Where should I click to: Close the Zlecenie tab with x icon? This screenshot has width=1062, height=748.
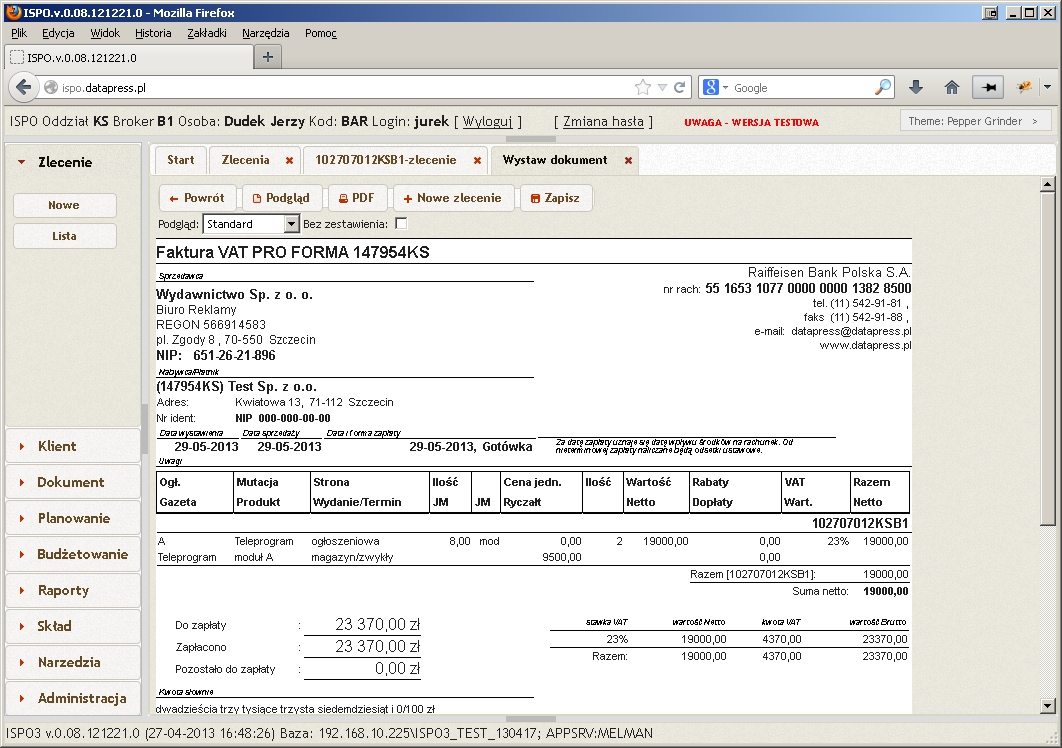coord(289,160)
